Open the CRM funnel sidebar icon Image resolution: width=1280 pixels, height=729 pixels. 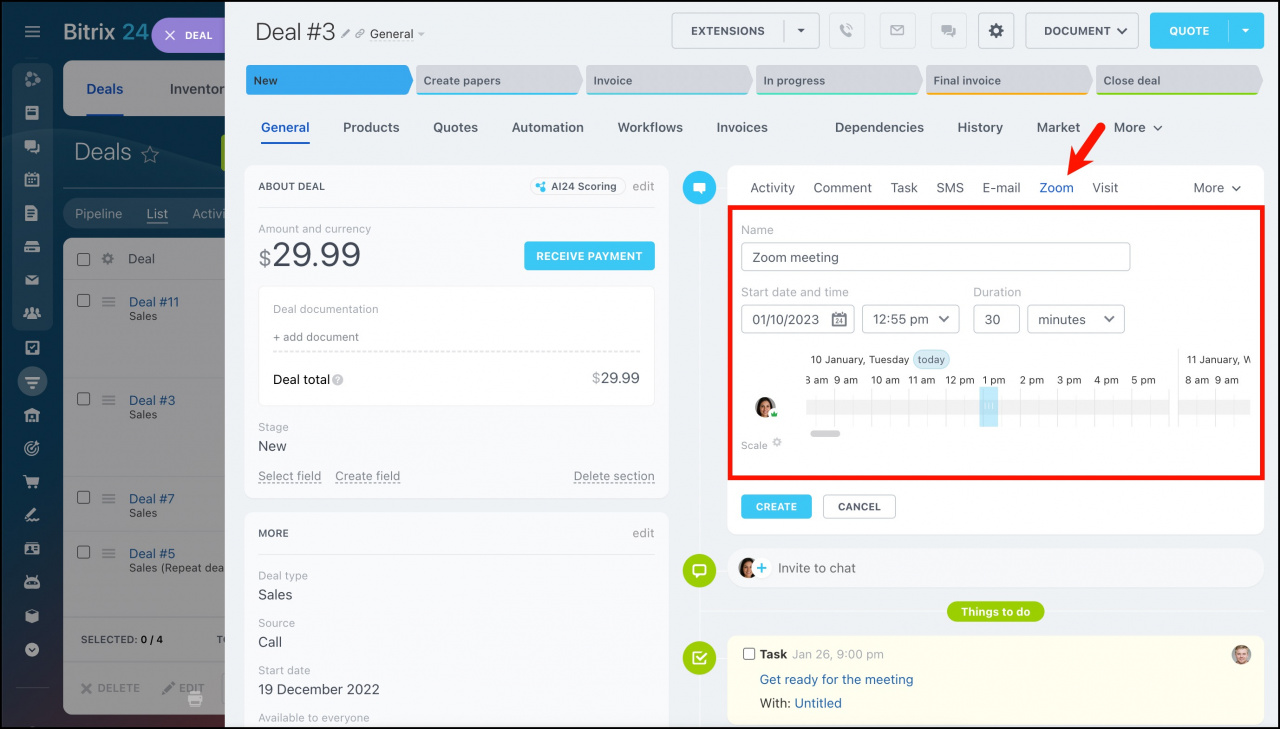tap(32, 381)
